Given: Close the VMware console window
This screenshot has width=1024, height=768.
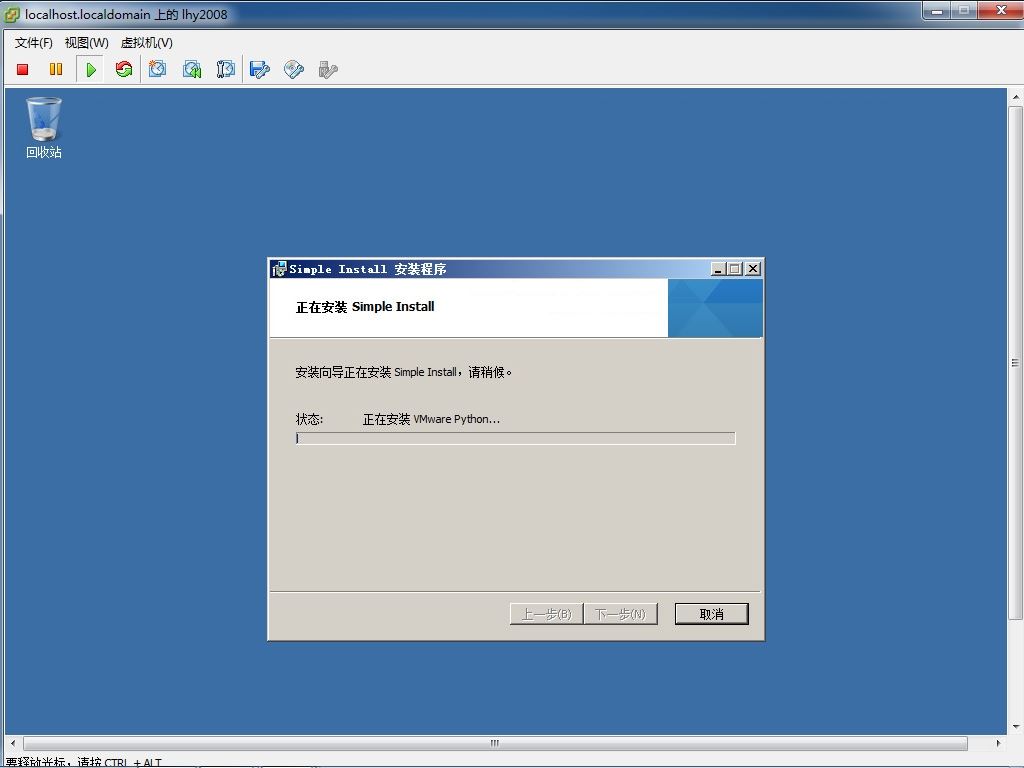Looking at the screenshot, I should pyautogui.click(x=1000, y=10).
